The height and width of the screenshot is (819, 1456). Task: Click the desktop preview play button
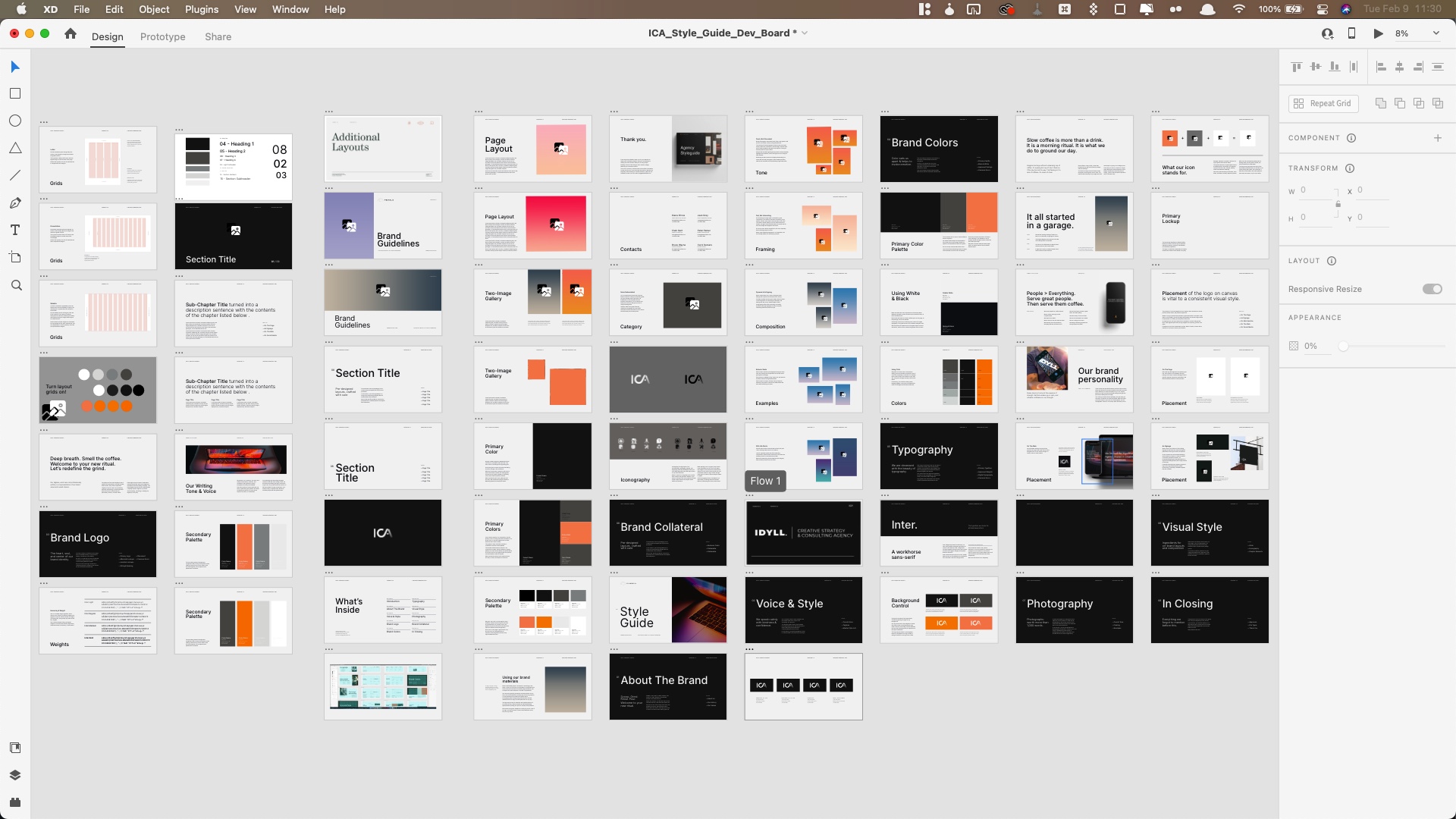point(1378,33)
